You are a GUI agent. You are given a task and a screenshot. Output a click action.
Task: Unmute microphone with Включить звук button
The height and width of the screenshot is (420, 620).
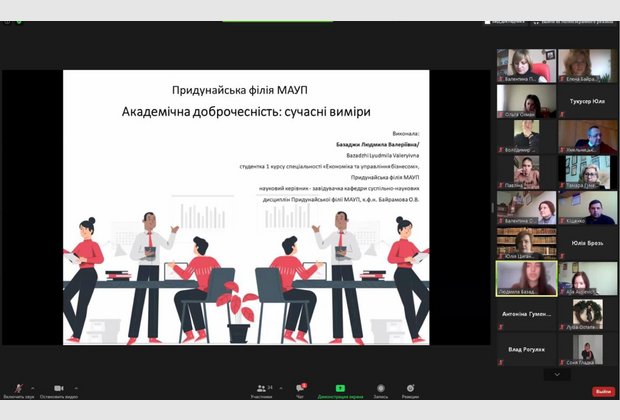(x=19, y=391)
